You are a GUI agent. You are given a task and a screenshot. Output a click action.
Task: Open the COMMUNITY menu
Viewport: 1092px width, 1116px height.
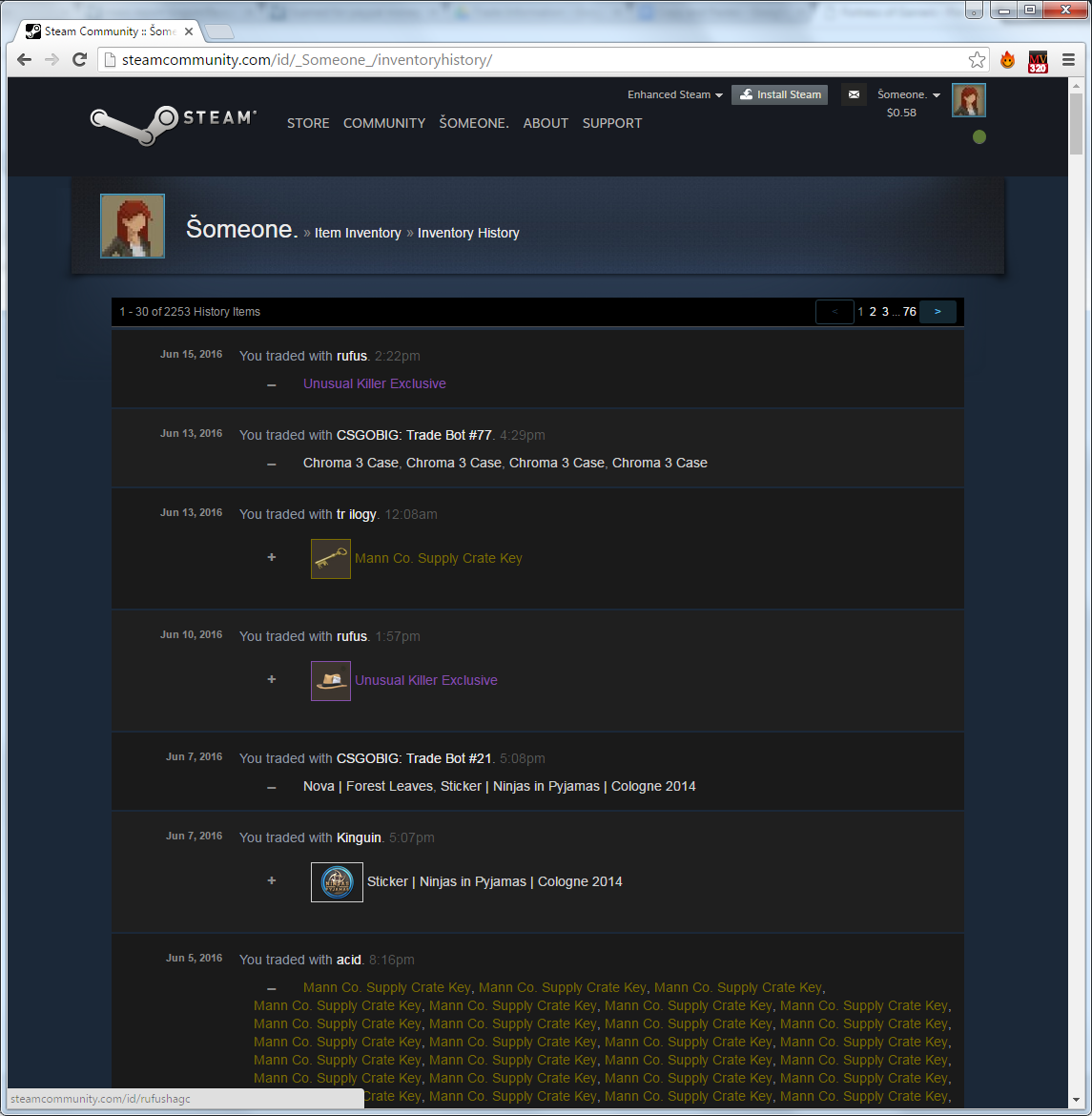(x=384, y=123)
